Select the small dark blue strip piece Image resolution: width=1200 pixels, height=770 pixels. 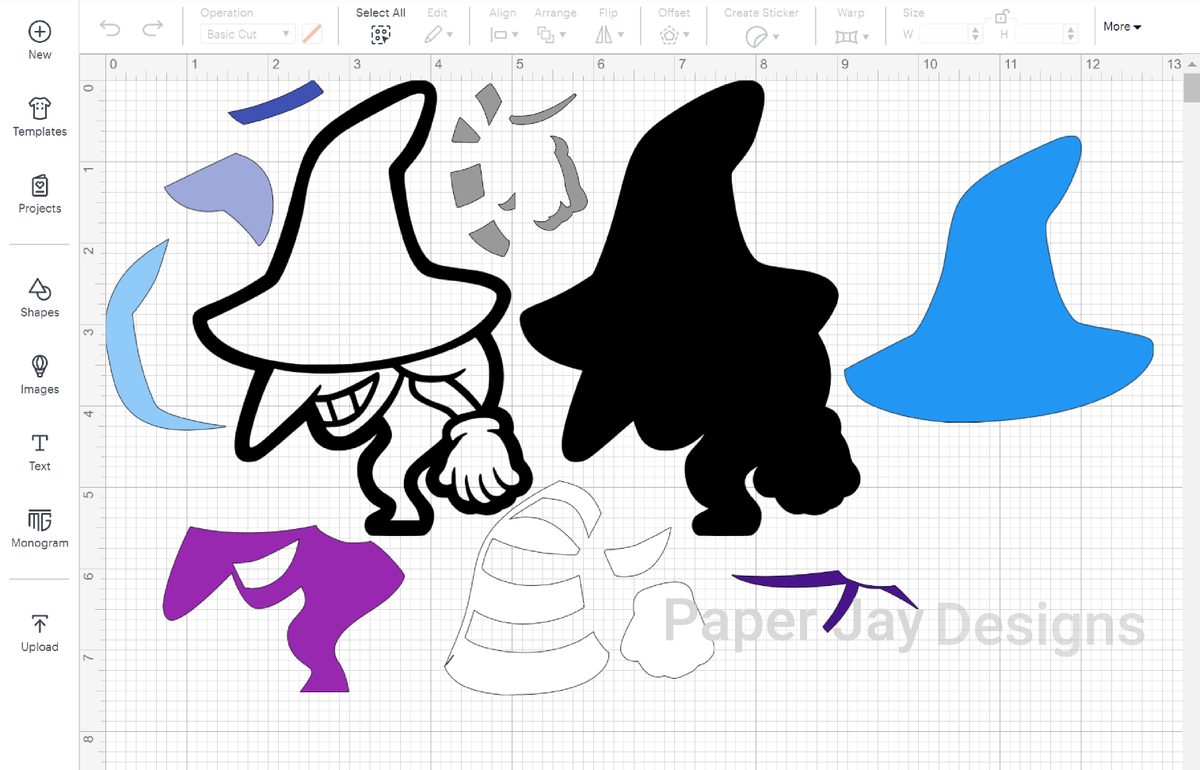(x=275, y=103)
